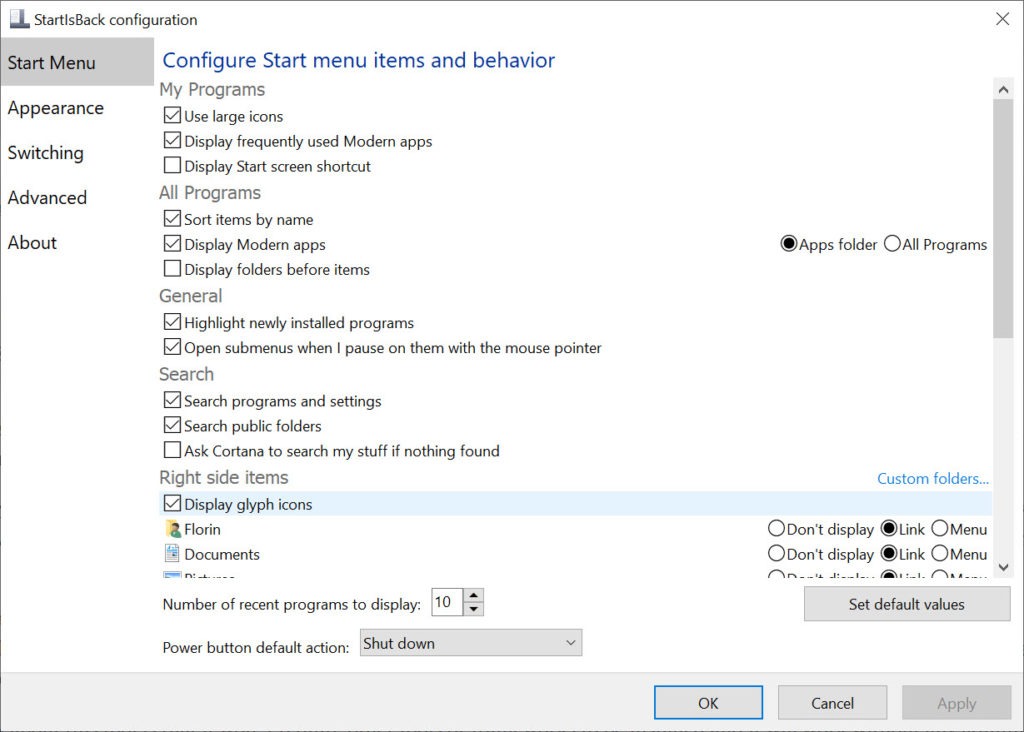
Task: Toggle Display glyph icons checkbox
Action: [172, 503]
